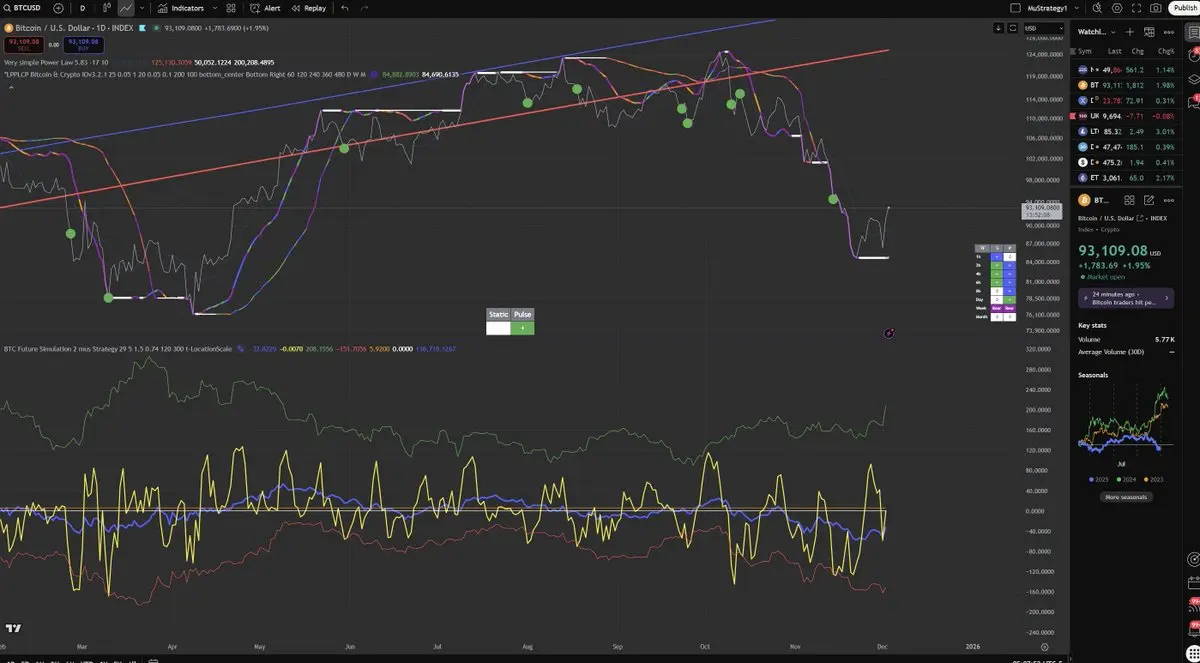
Task: Open the Indicators dialog
Action: [x=180, y=7]
